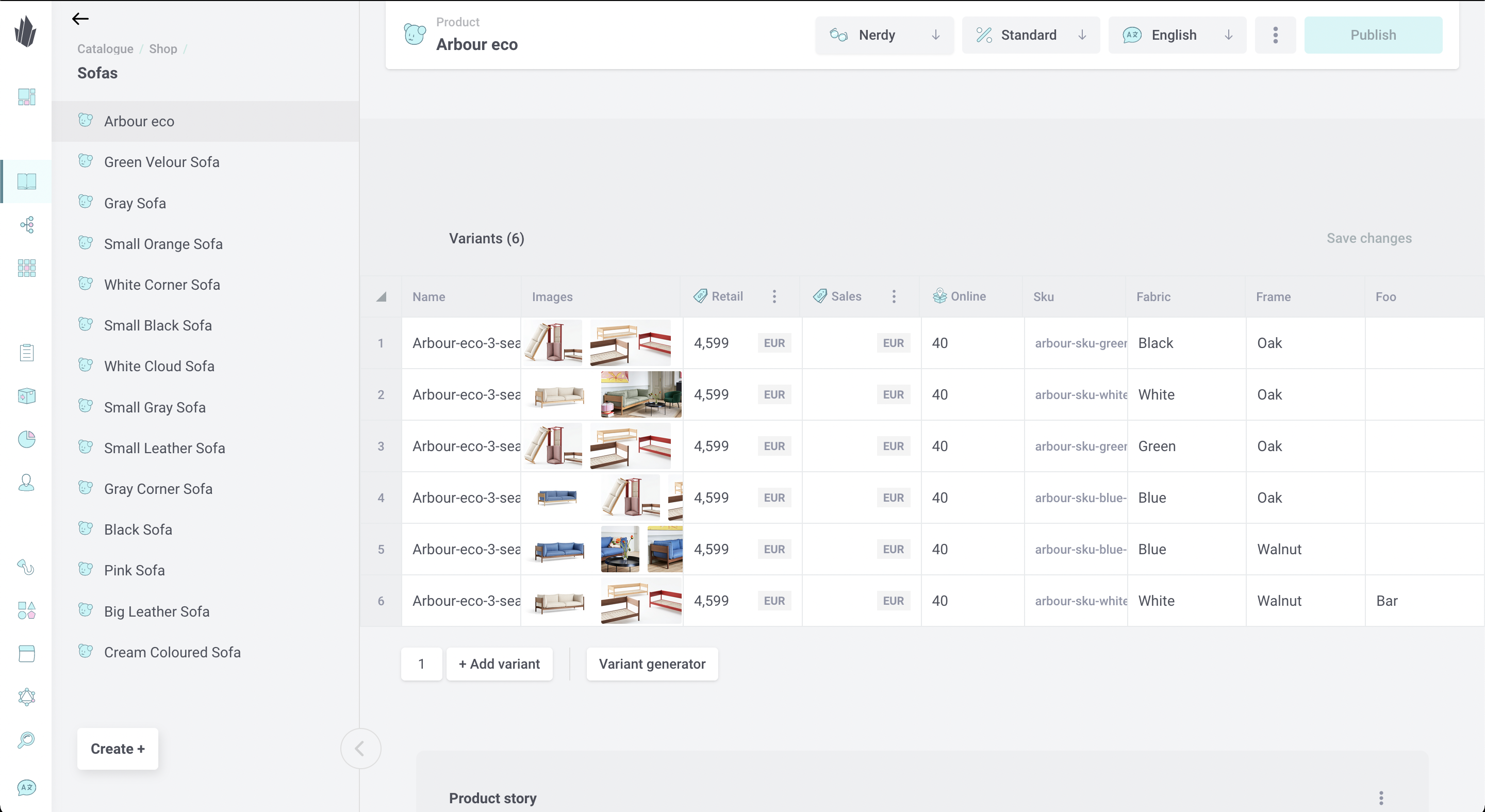
Task: Click the Foo cell showing Bar
Action: pos(1424,601)
